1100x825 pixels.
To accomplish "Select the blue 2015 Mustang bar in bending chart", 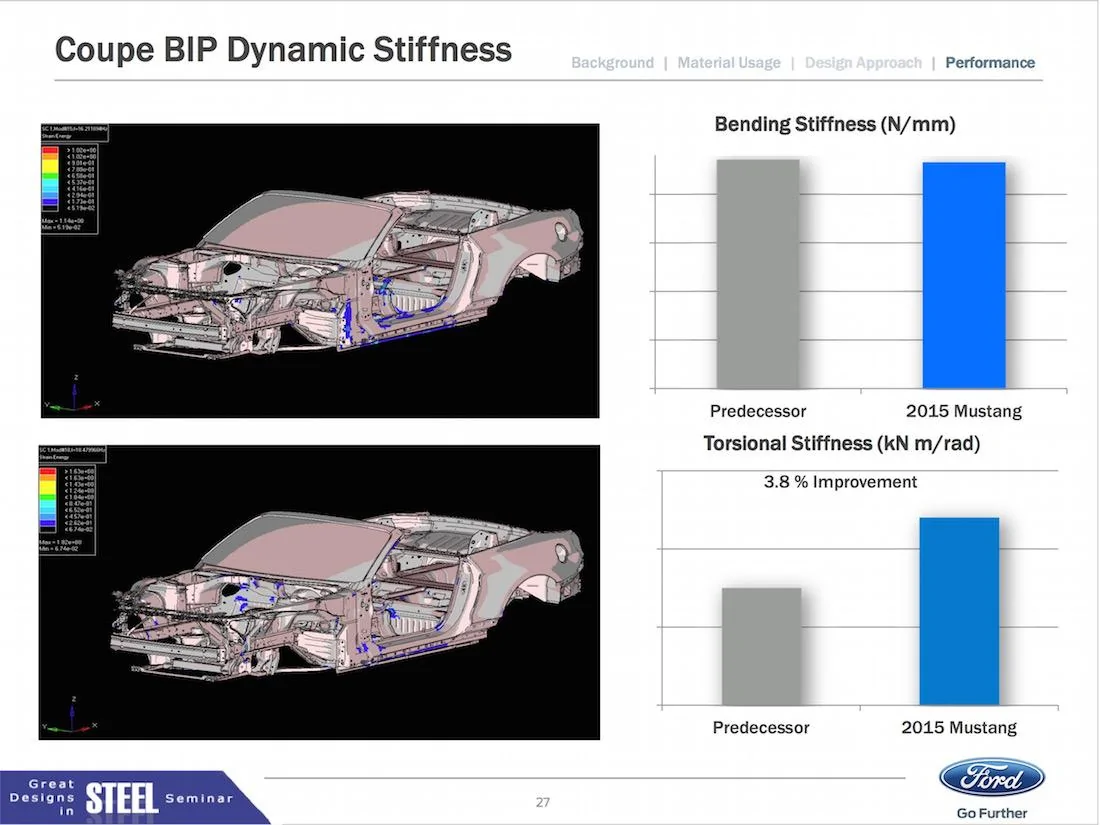I will click(x=964, y=275).
